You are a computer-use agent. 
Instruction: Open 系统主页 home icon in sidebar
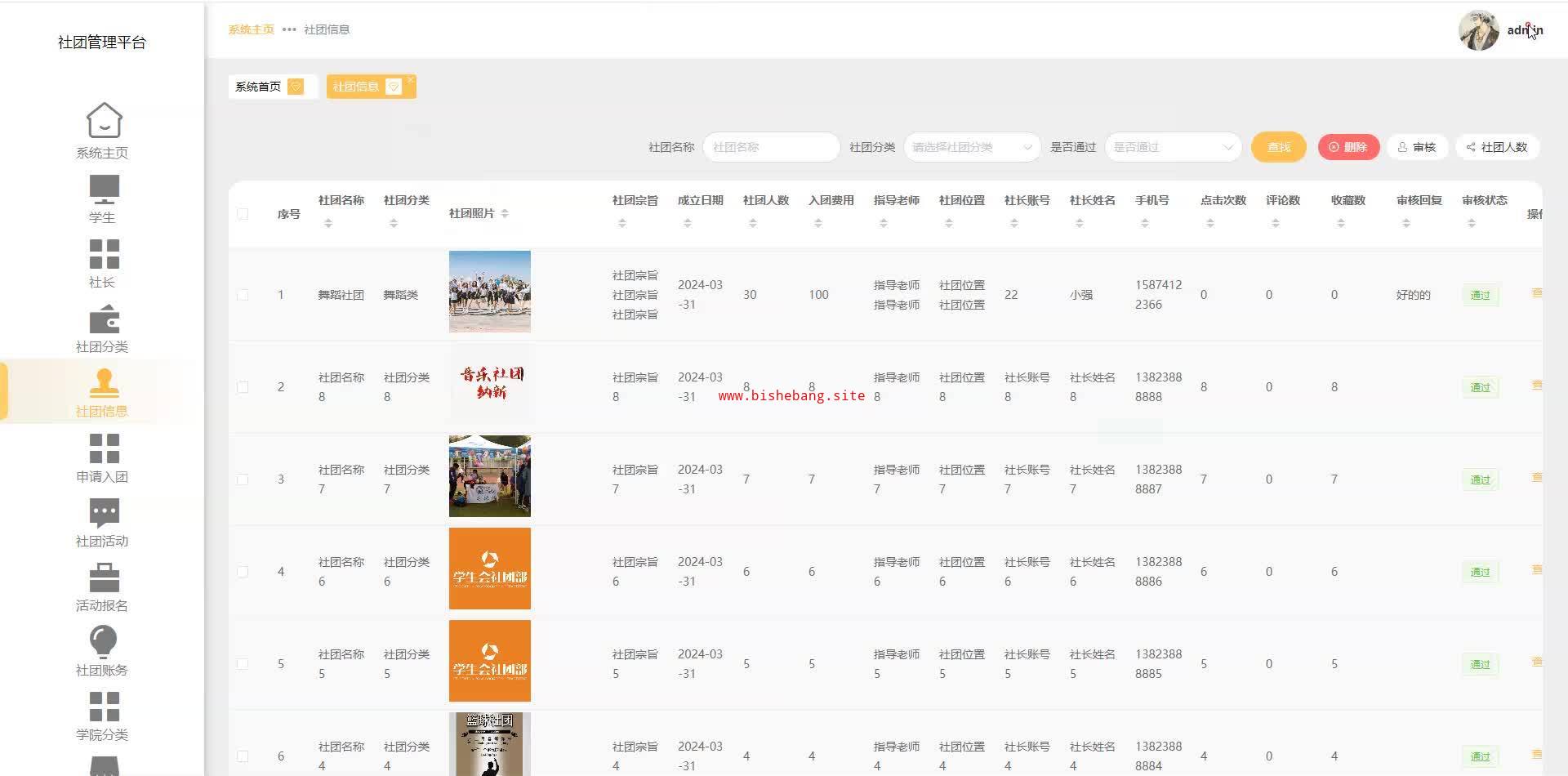click(x=104, y=121)
